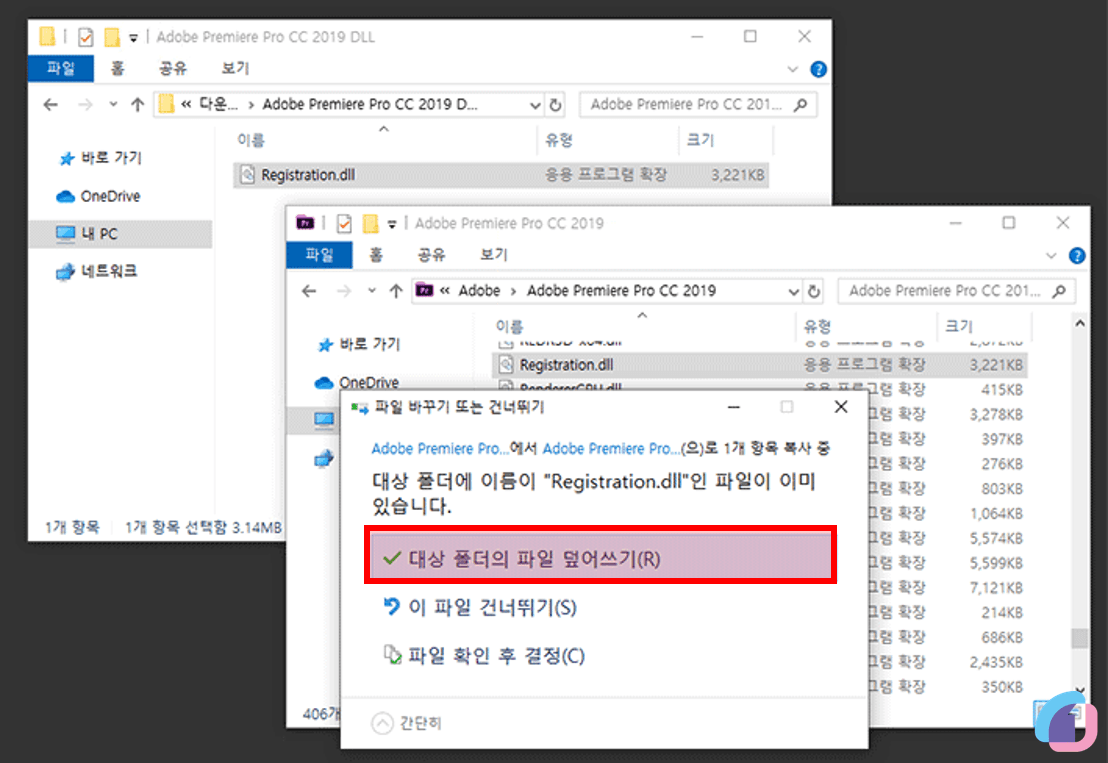The width and height of the screenshot is (1108, 763).
Task: Expand ribbon chevron in Premiere window
Action: tap(1051, 256)
